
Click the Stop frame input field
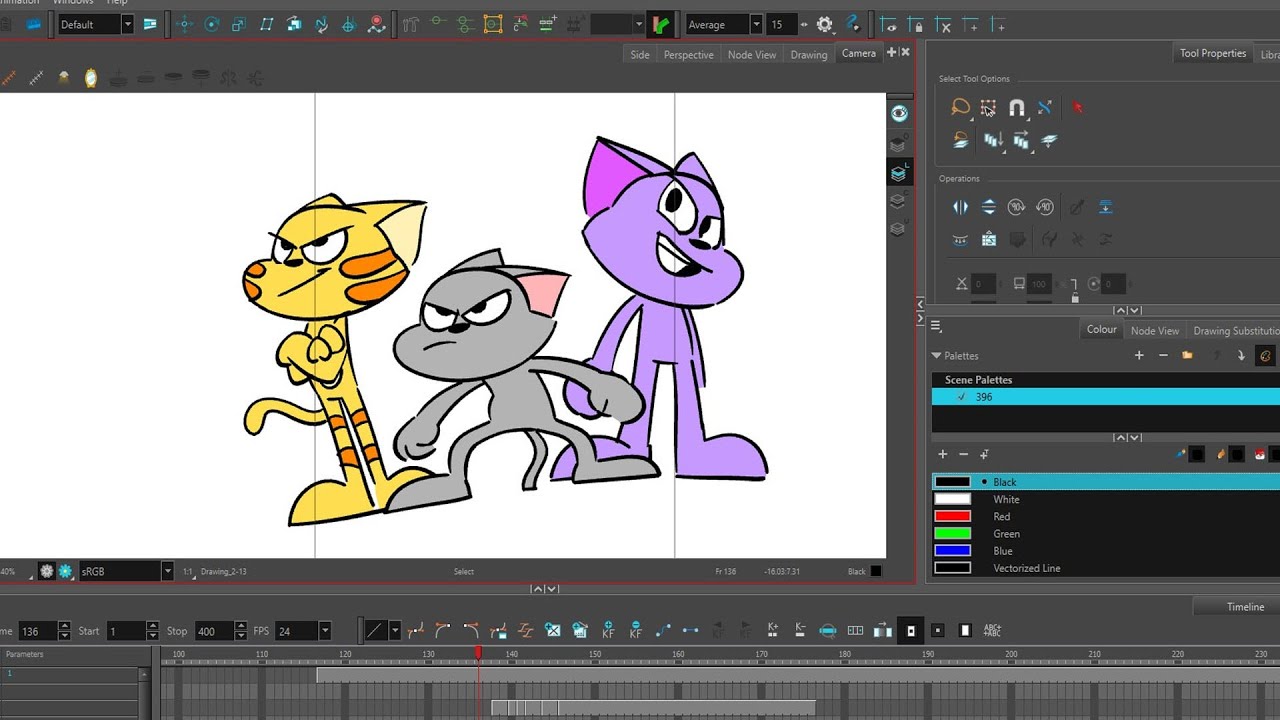[x=212, y=631]
